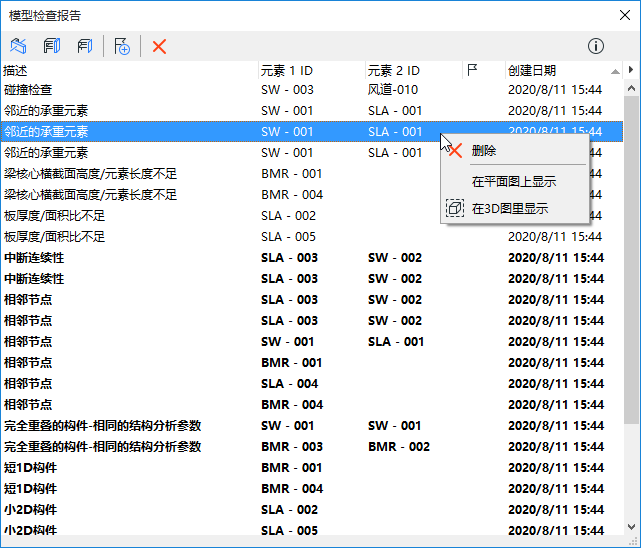Open the info icon at toolbar right
The height and width of the screenshot is (548, 641).
[x=596, y=46]
